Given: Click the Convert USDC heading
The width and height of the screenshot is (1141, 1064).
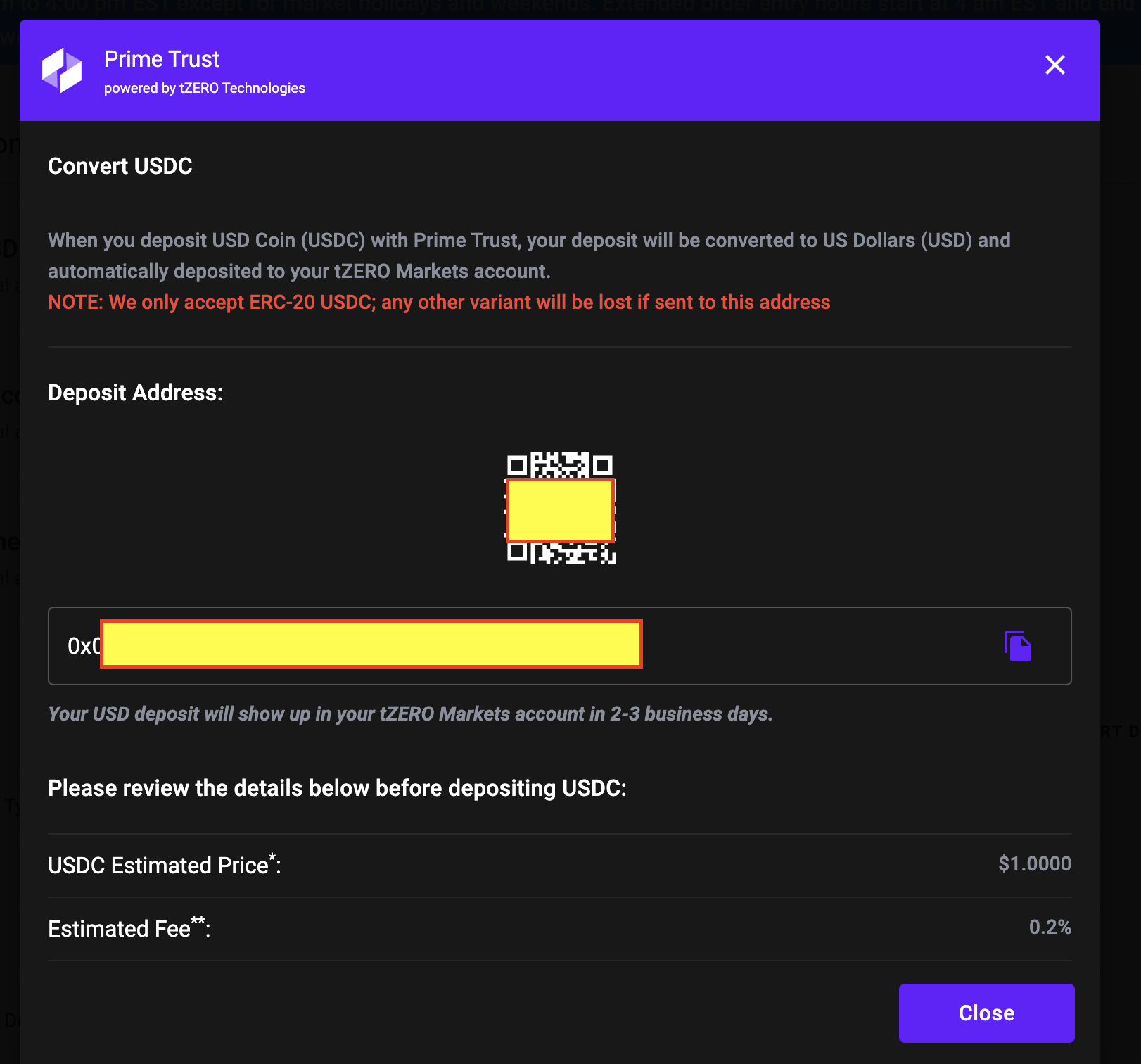Looking at the screenshot, I should coord(120,166).
